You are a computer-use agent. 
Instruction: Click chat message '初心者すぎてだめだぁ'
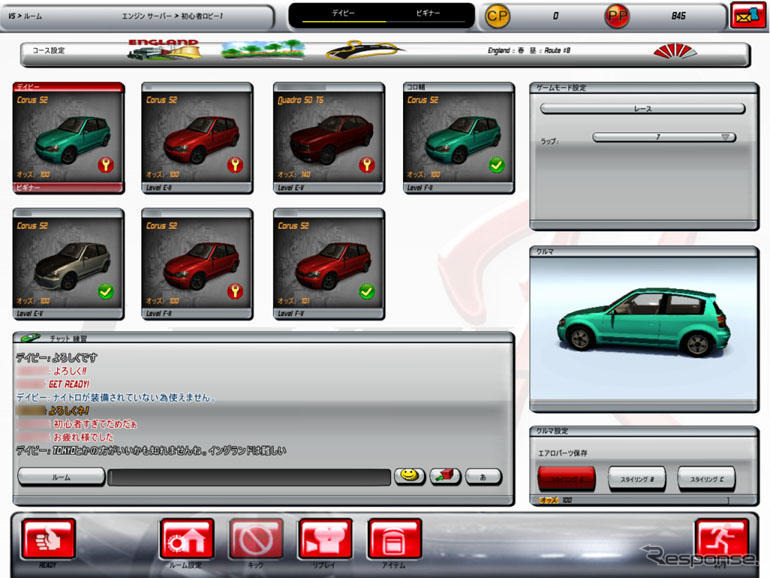pos(95,424)
